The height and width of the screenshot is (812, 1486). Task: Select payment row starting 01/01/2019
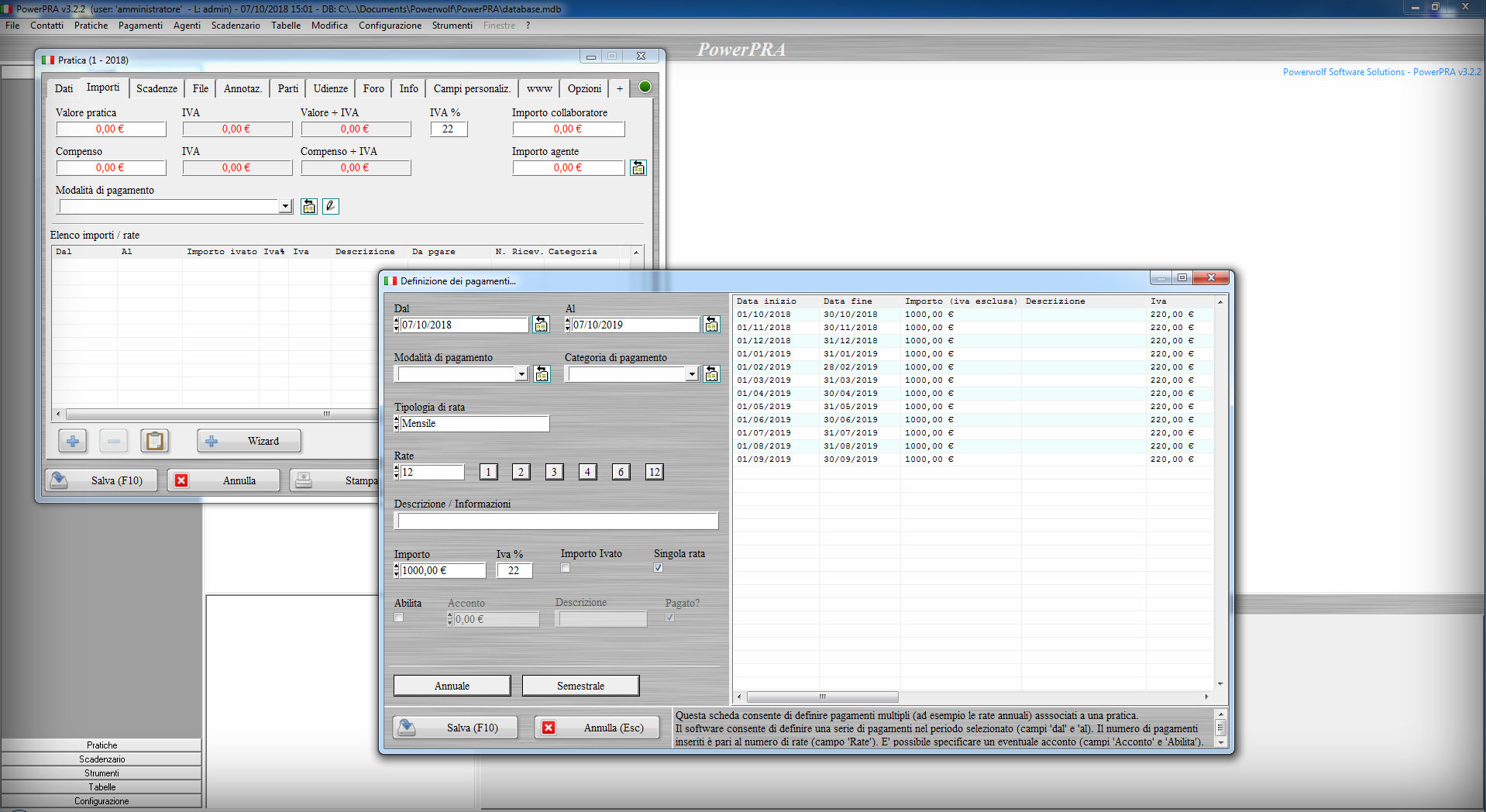point(973,354)
